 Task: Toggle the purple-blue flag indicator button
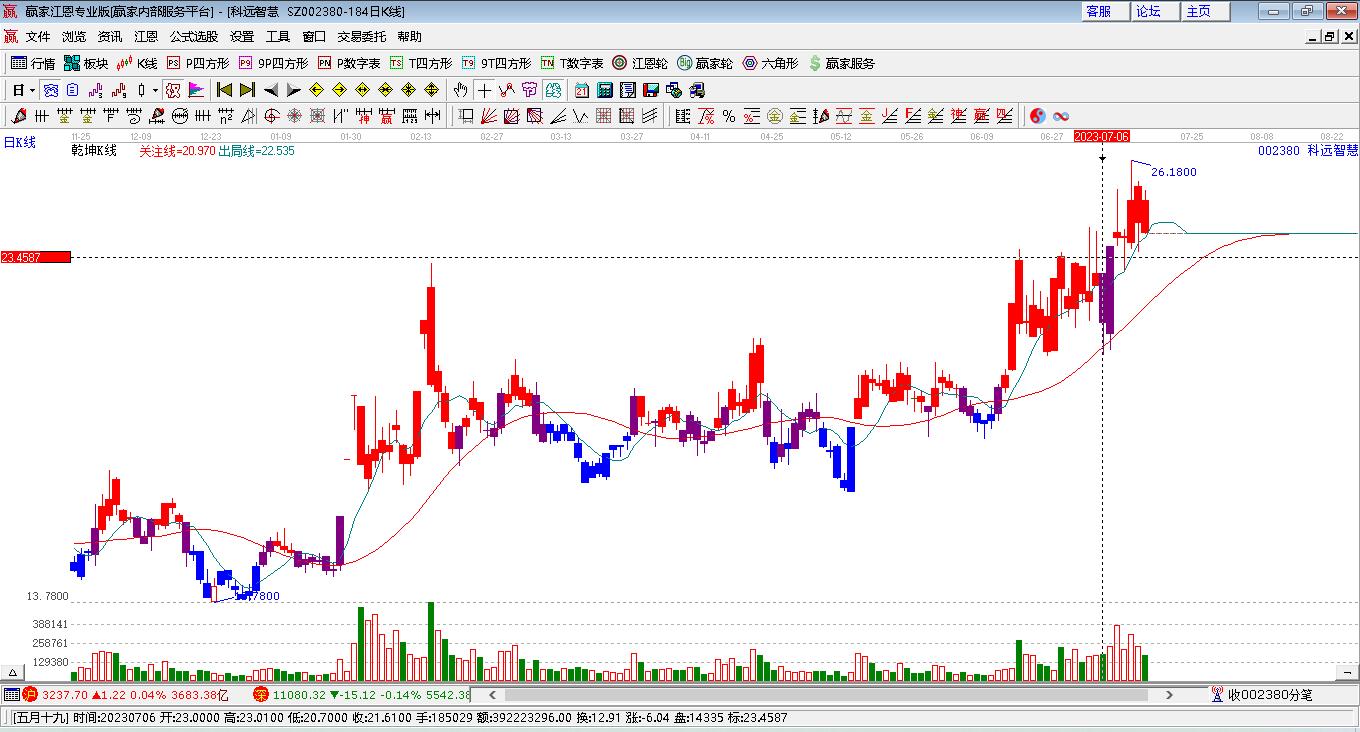196,90
